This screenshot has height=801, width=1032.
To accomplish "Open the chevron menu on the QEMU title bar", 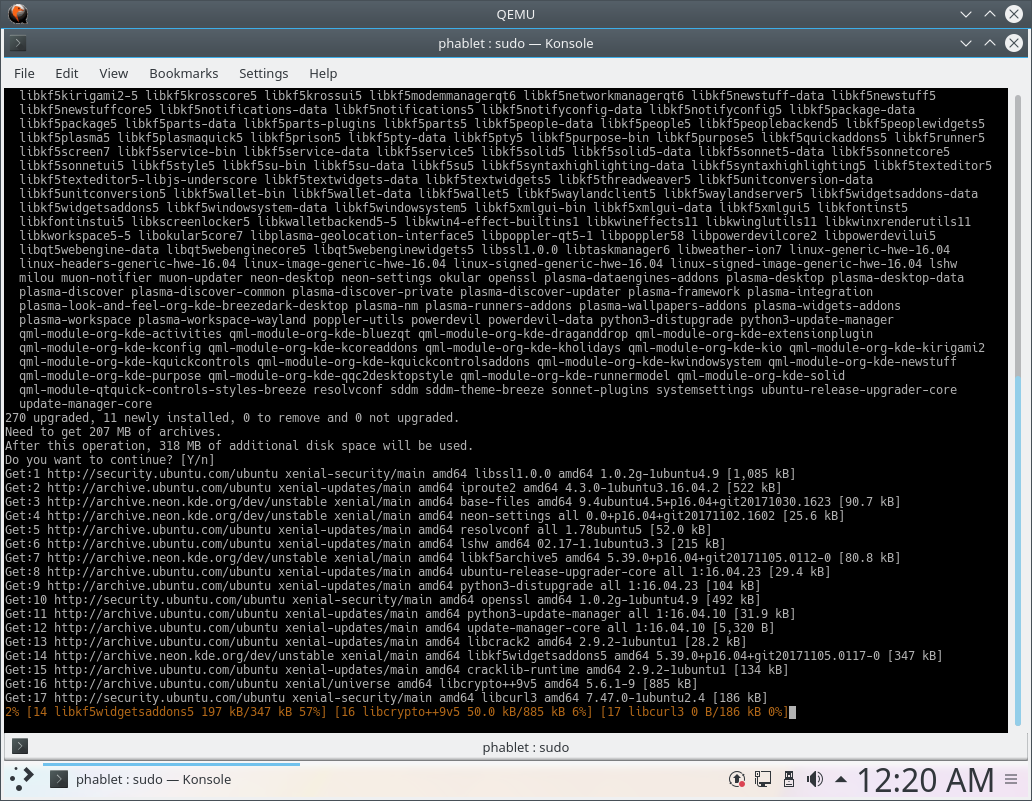I will tap(964, 14).
